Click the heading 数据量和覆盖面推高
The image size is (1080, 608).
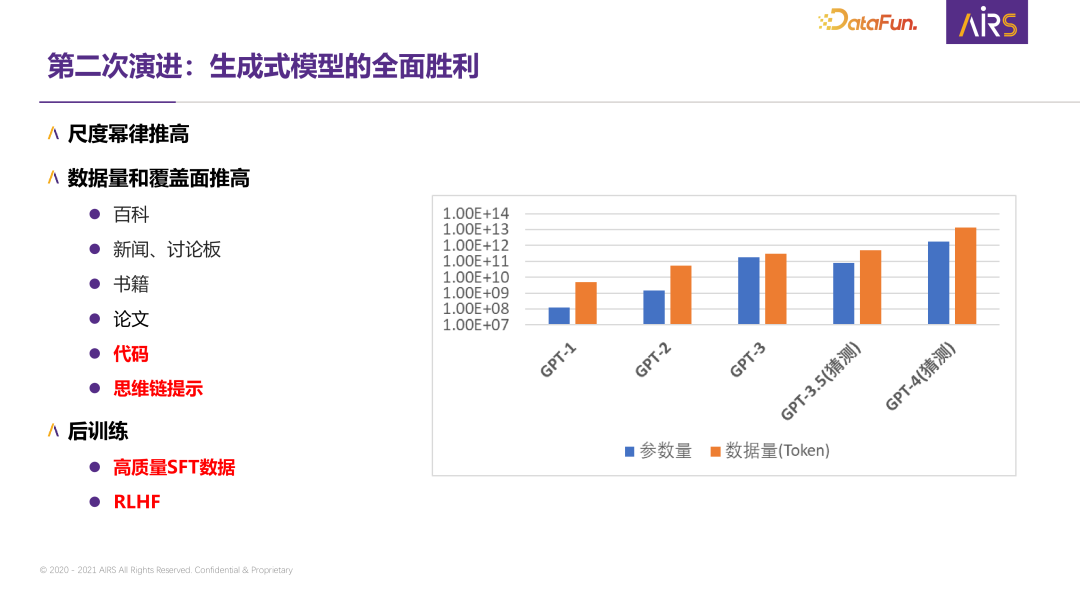pos(158,178)
